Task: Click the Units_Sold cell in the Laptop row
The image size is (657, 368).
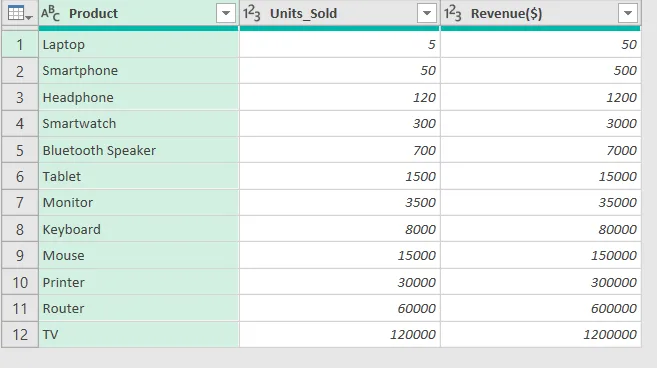Action: (x=340, y=44)
